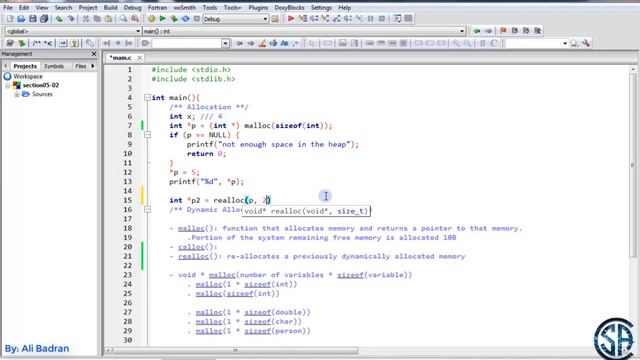Open the <global> scope dropdown
Screen dimensions: 640x360
[138, 31]
